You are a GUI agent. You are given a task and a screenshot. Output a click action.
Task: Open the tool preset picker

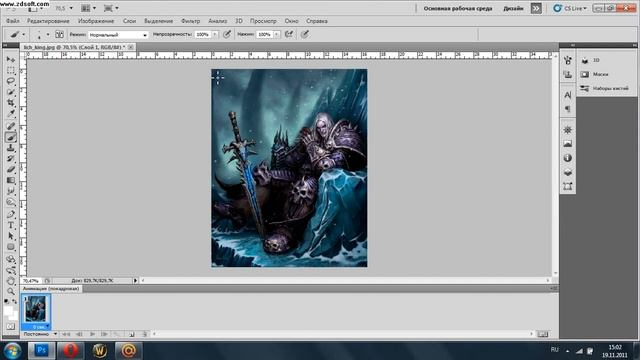point(17,35)
